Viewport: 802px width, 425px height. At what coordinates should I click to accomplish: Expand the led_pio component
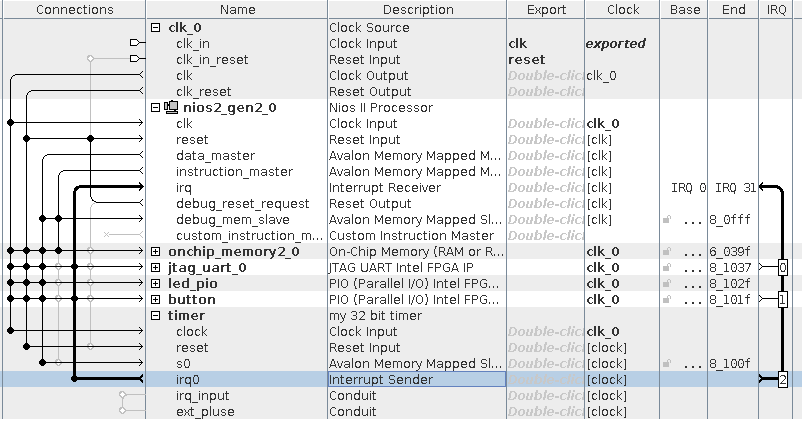click(156, 284)
